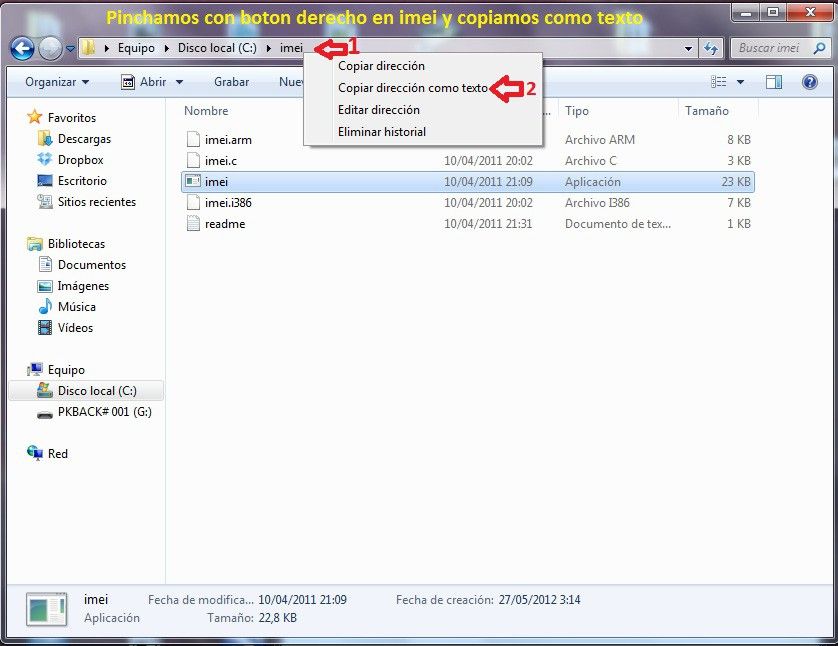Viewport: 838px width, 646px height.
Task: Click the Favoritos star icon
Action: pyautogui.click(x=35, y=116)
